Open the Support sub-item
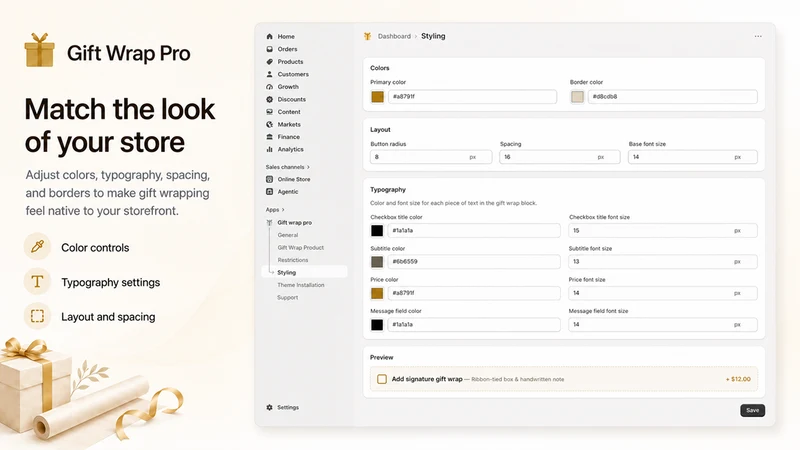Image resolution: width=800 pixels, height=450 pixels. [x=288, y=297]
